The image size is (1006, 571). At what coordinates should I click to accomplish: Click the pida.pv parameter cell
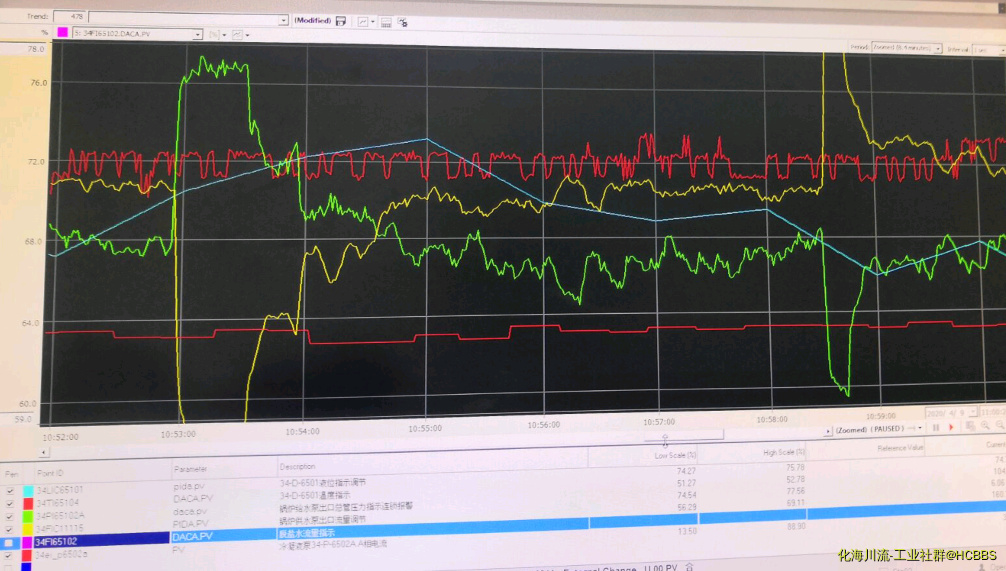pyautogui.click(x=189, y=486)
